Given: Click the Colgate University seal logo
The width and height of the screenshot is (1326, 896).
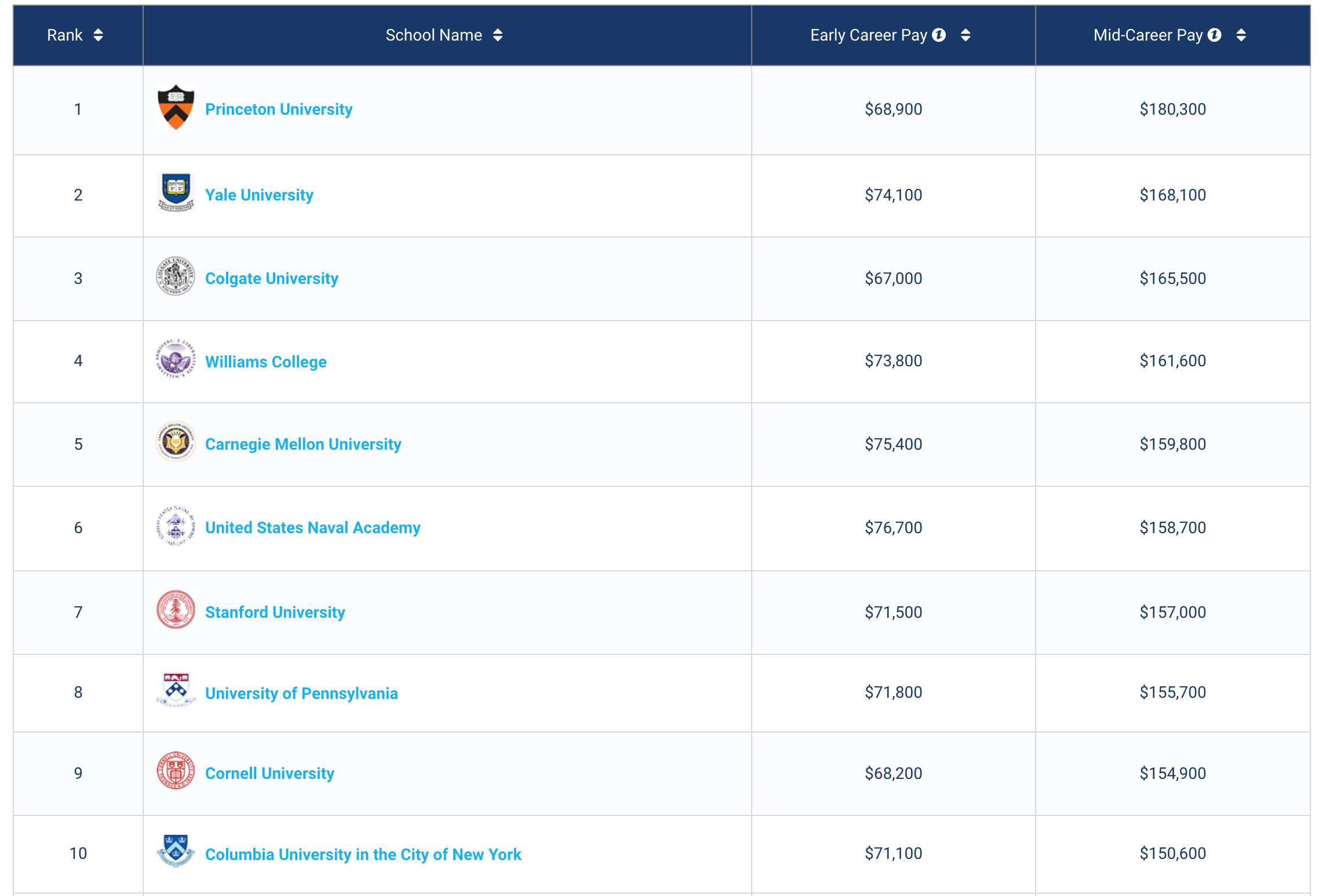Looking at the screenshot, I should pos(176,276).
